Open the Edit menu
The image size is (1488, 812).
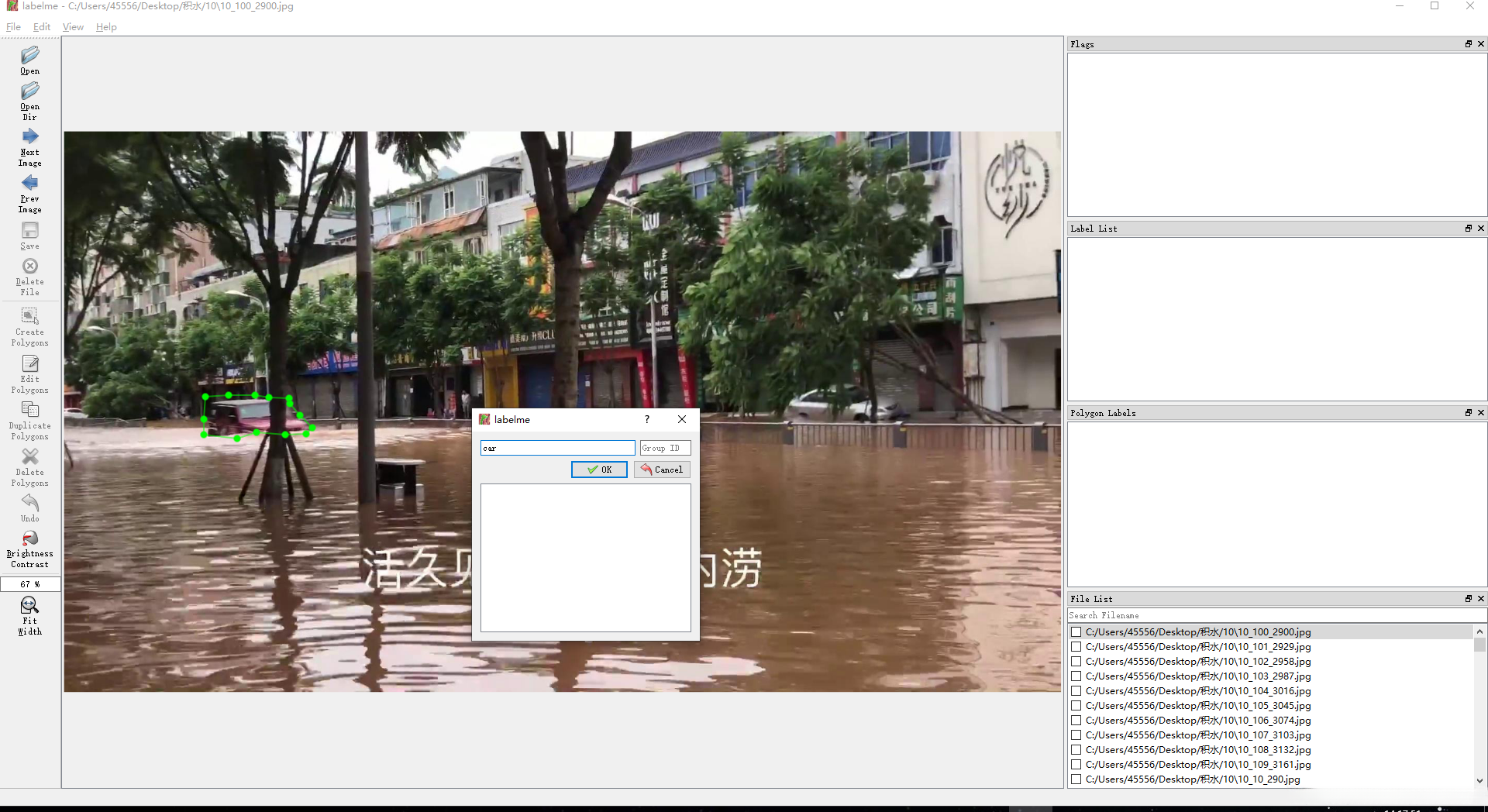42,27
